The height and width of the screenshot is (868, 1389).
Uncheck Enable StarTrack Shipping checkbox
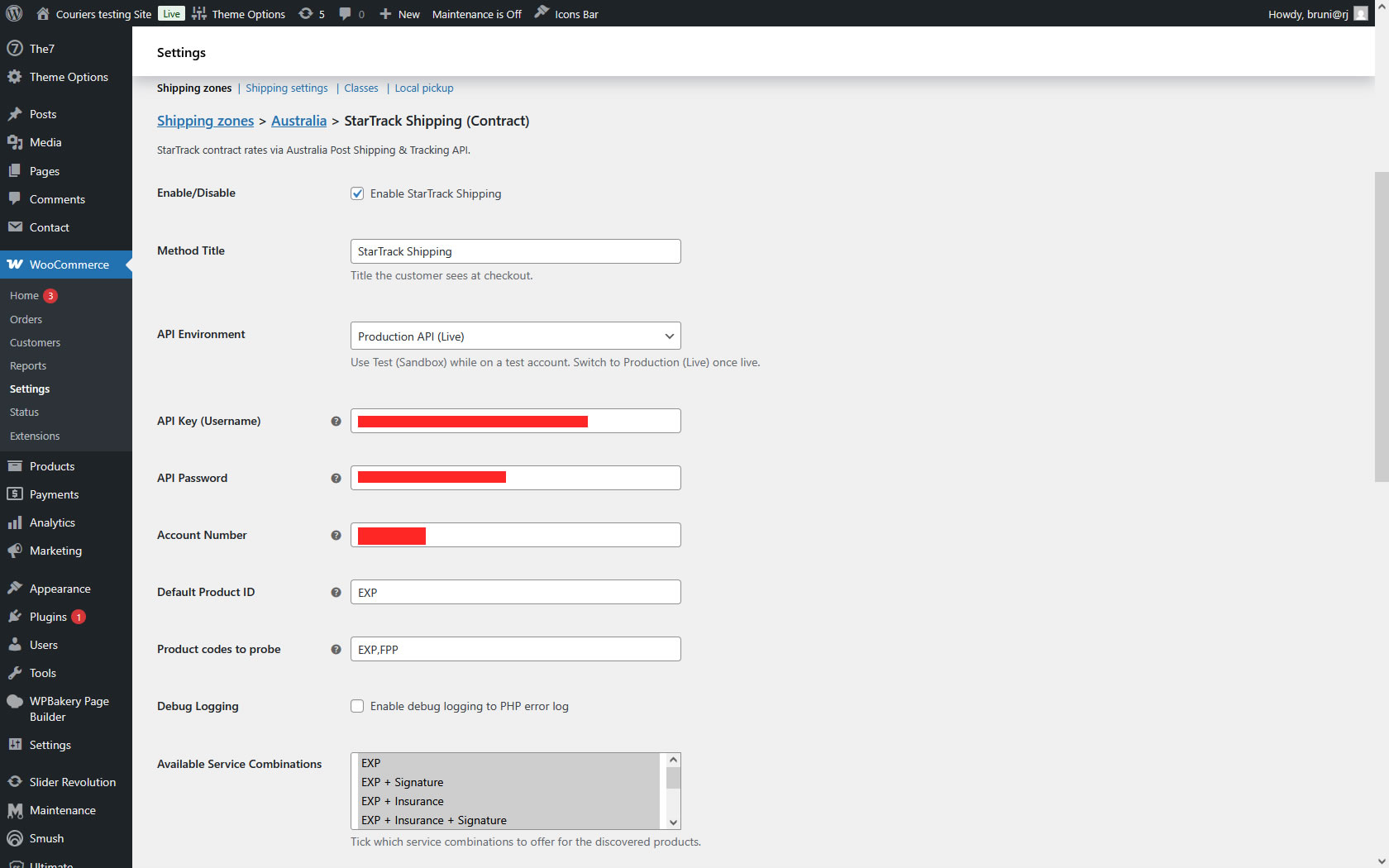pos(357,193)
